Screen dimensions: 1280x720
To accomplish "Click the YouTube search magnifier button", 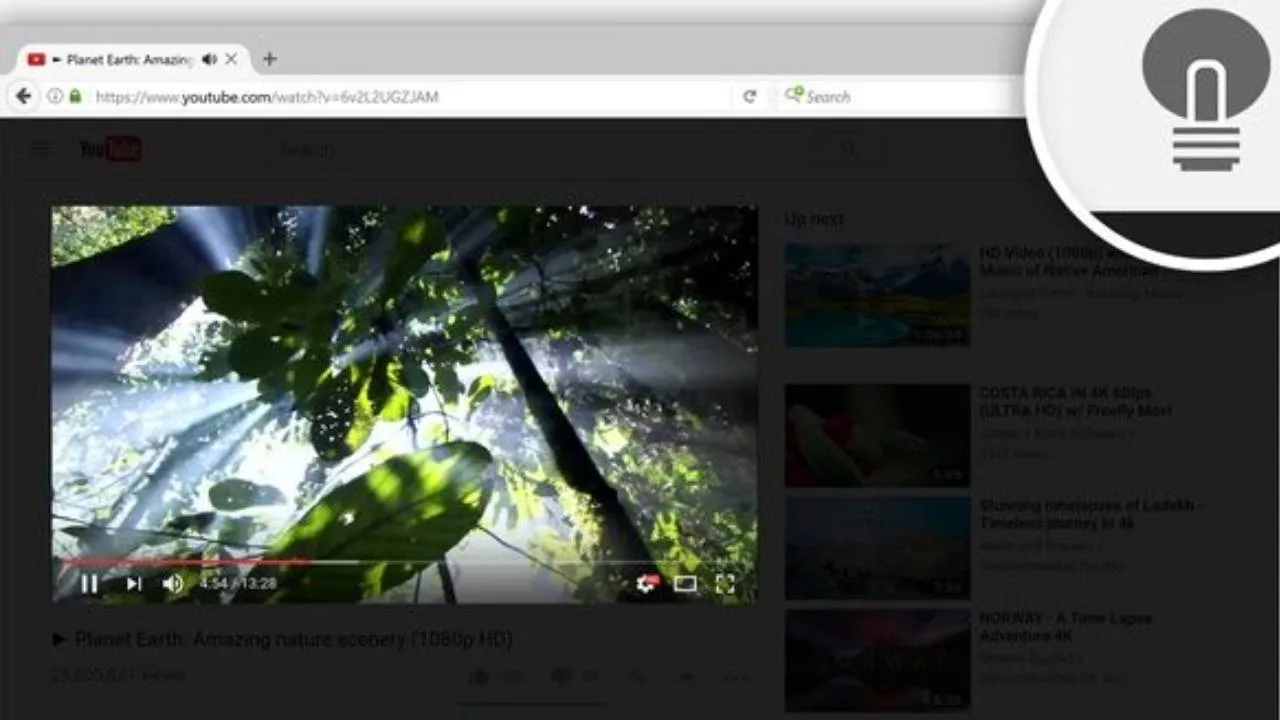I will click(848, 149).
